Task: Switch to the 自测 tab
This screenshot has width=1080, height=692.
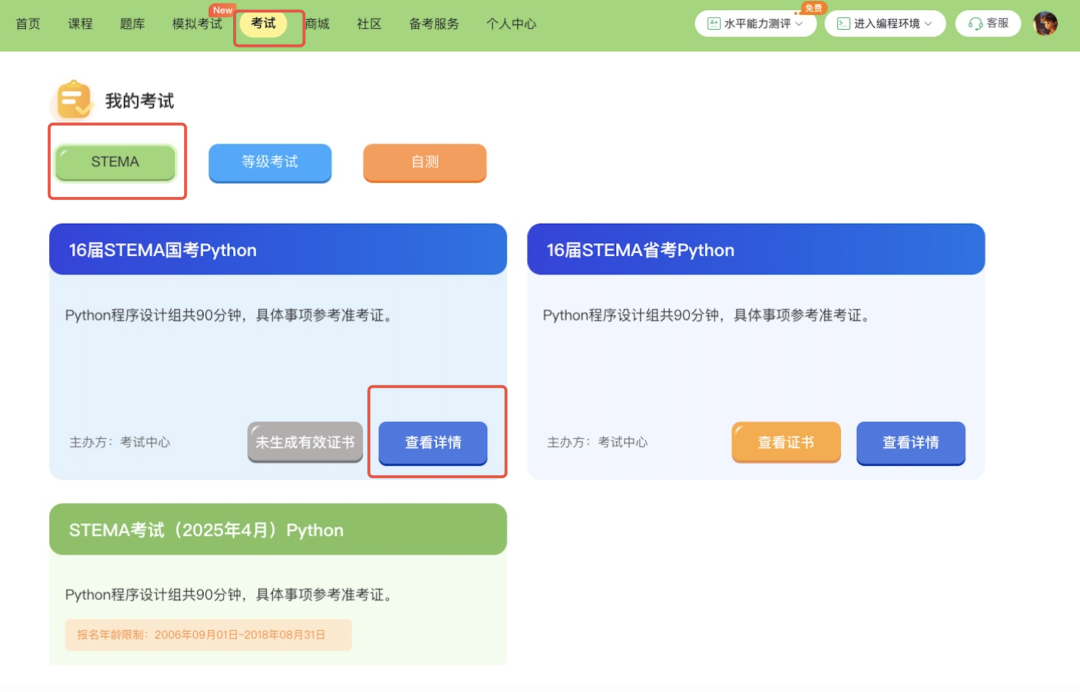Action: point(424,162)
